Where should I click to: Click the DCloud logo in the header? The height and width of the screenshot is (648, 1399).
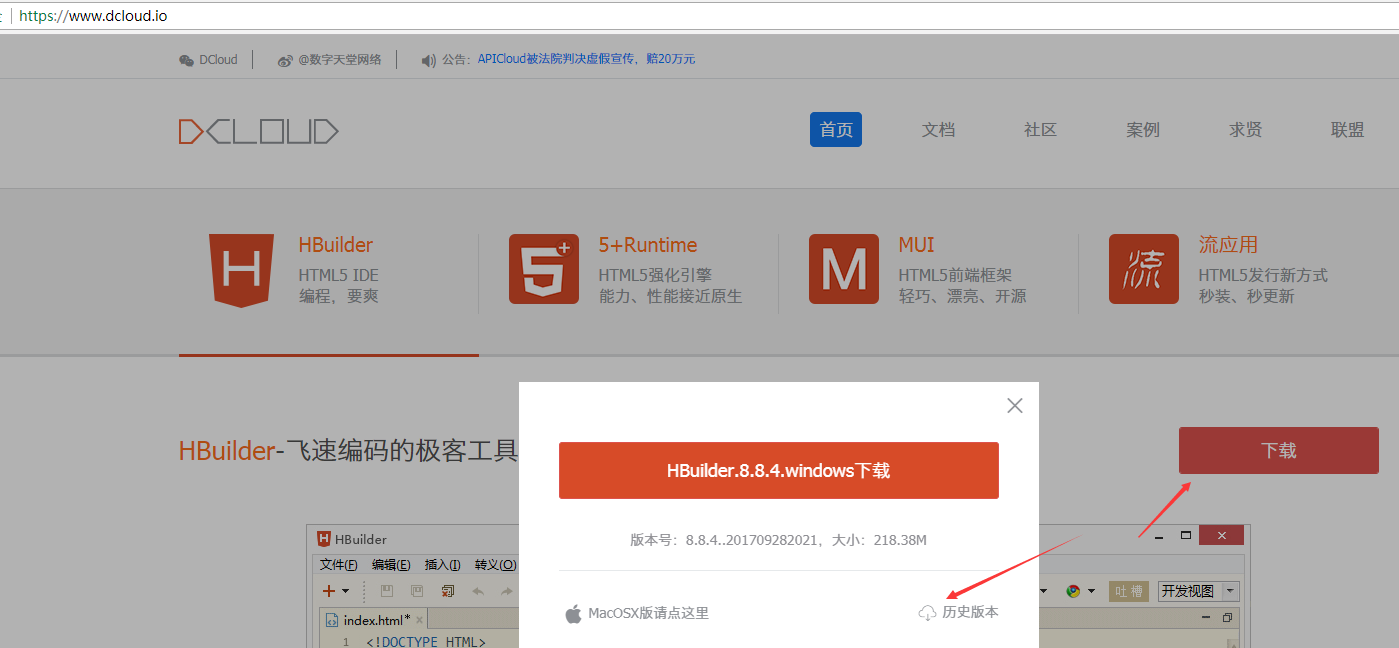click(x=259, y=131)
